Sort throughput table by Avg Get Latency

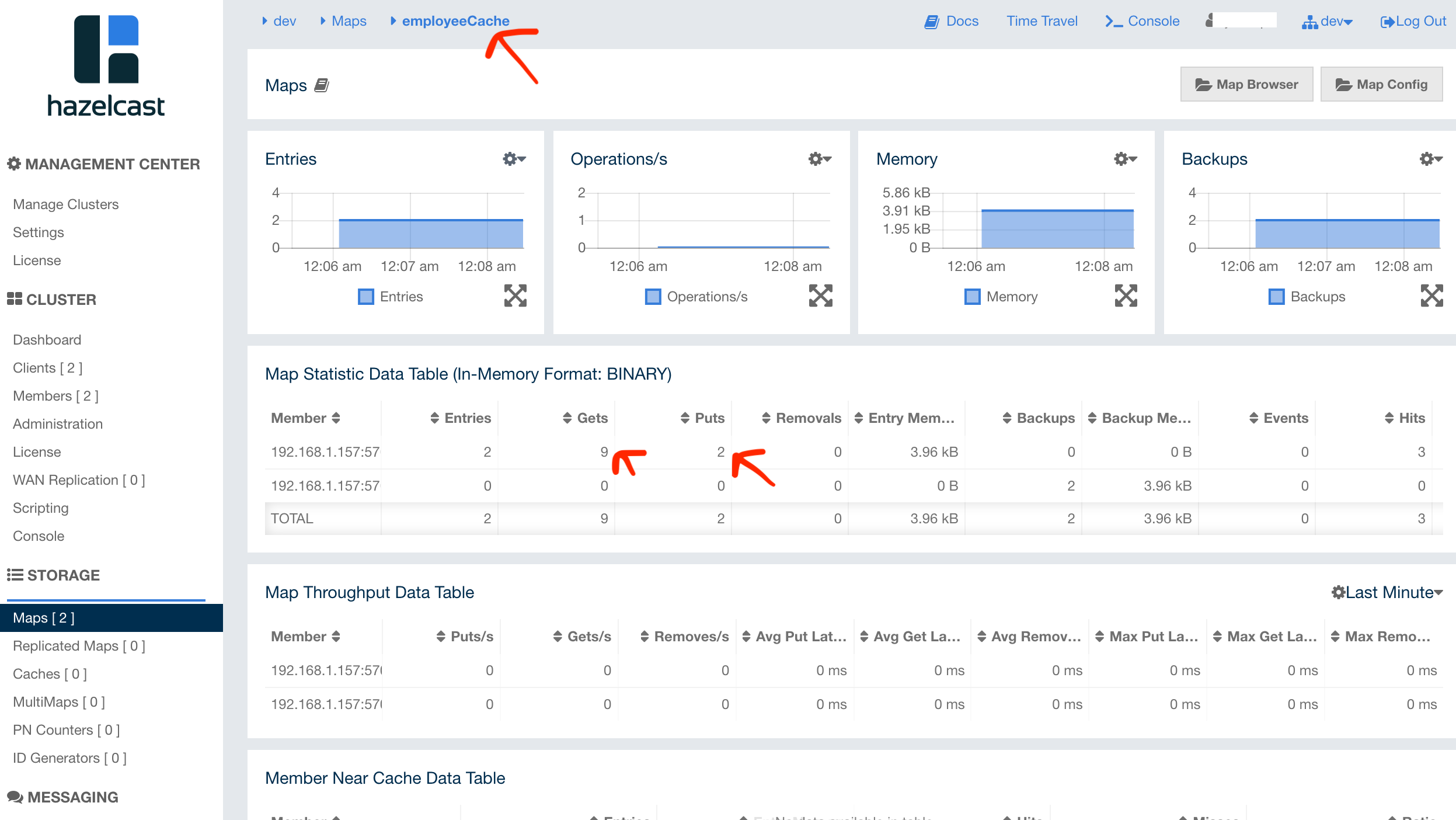[910, 637]
